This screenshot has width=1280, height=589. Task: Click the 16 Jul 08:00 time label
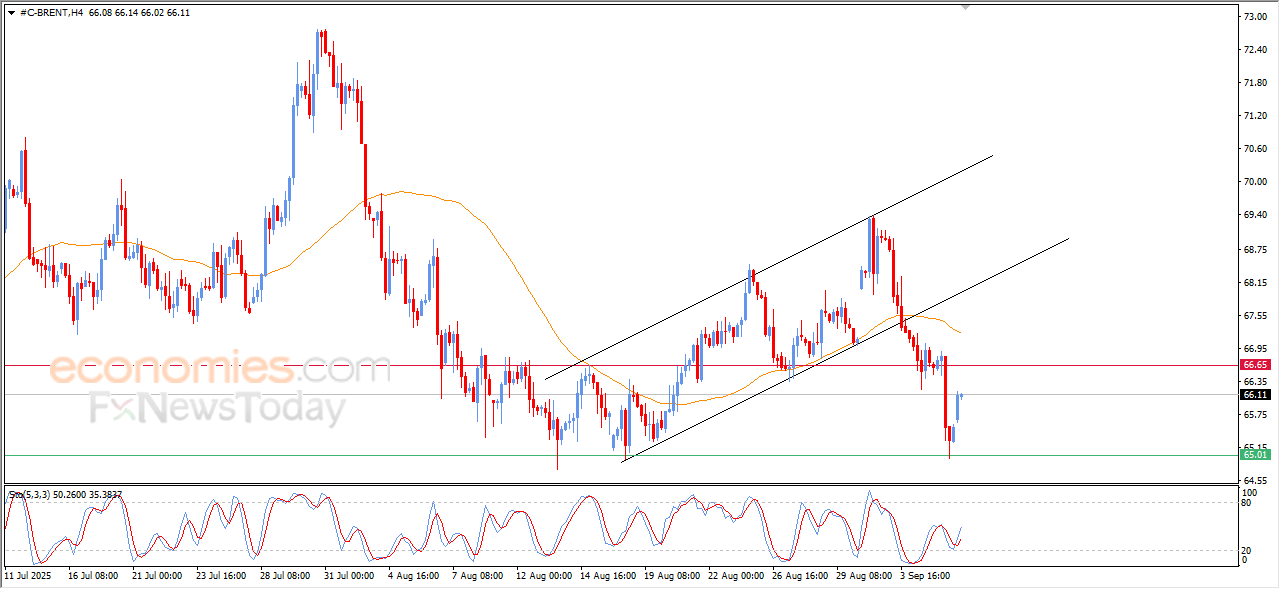tap(93, 576)
